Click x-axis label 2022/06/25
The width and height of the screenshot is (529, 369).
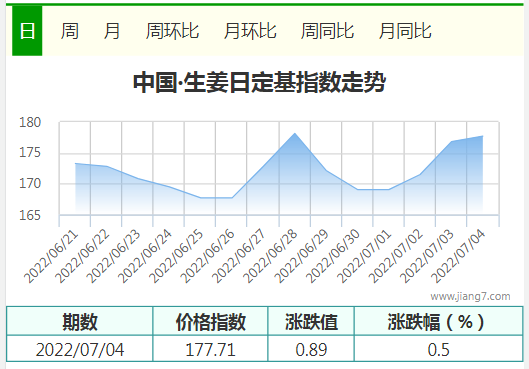tap(176, 257)
